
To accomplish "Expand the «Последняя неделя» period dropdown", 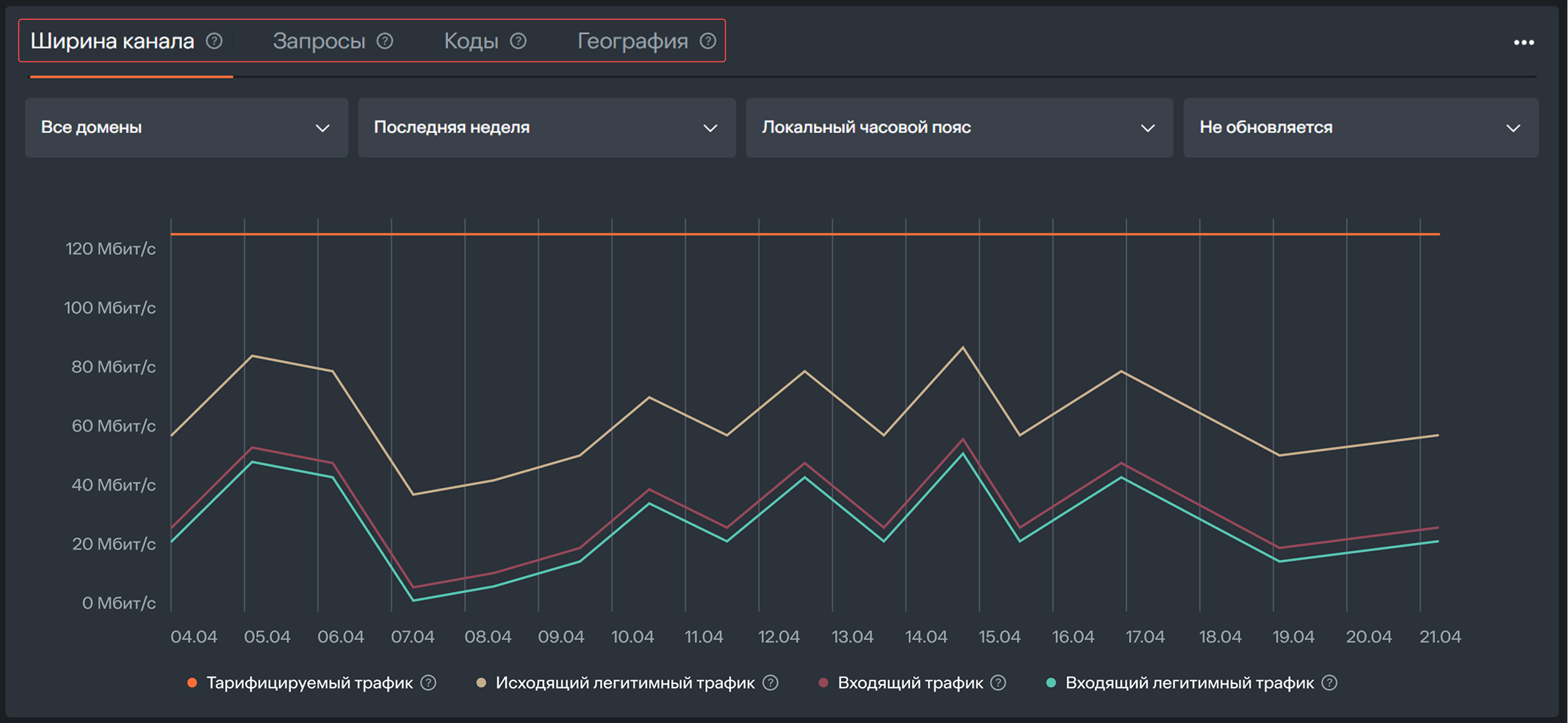I will coord(546,127).
